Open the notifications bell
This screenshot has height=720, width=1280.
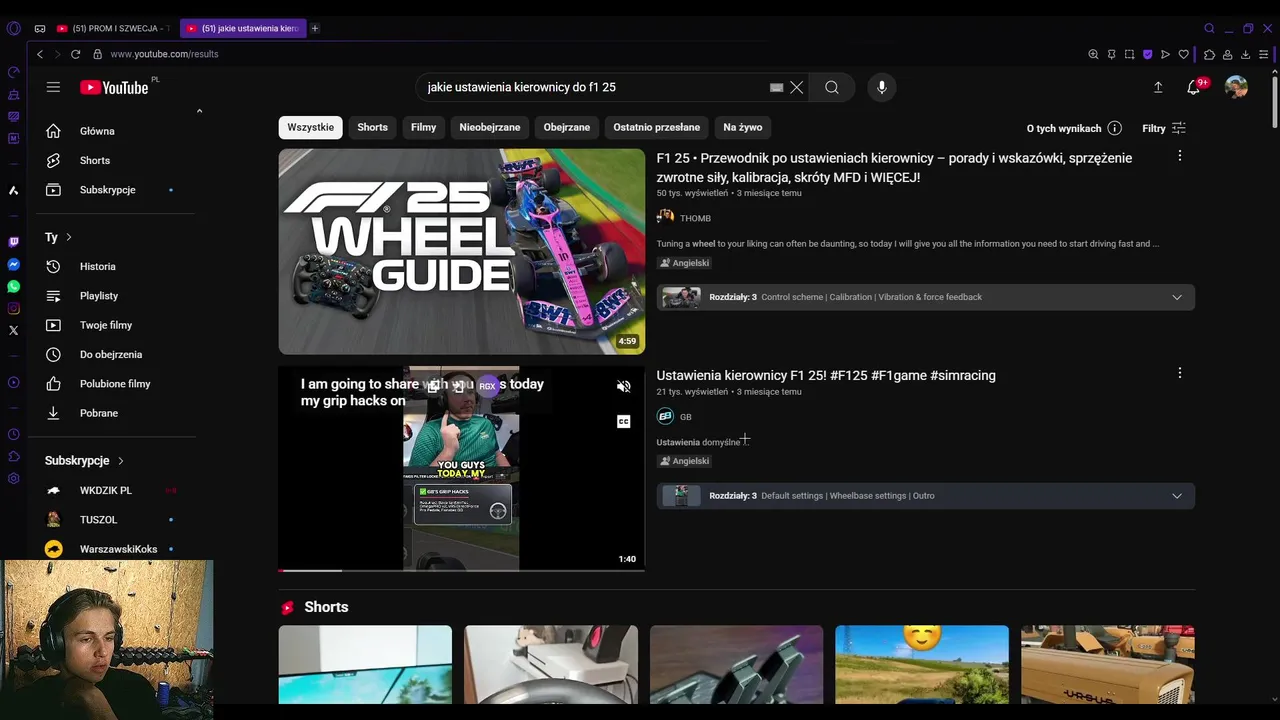tap(1193, 87)
